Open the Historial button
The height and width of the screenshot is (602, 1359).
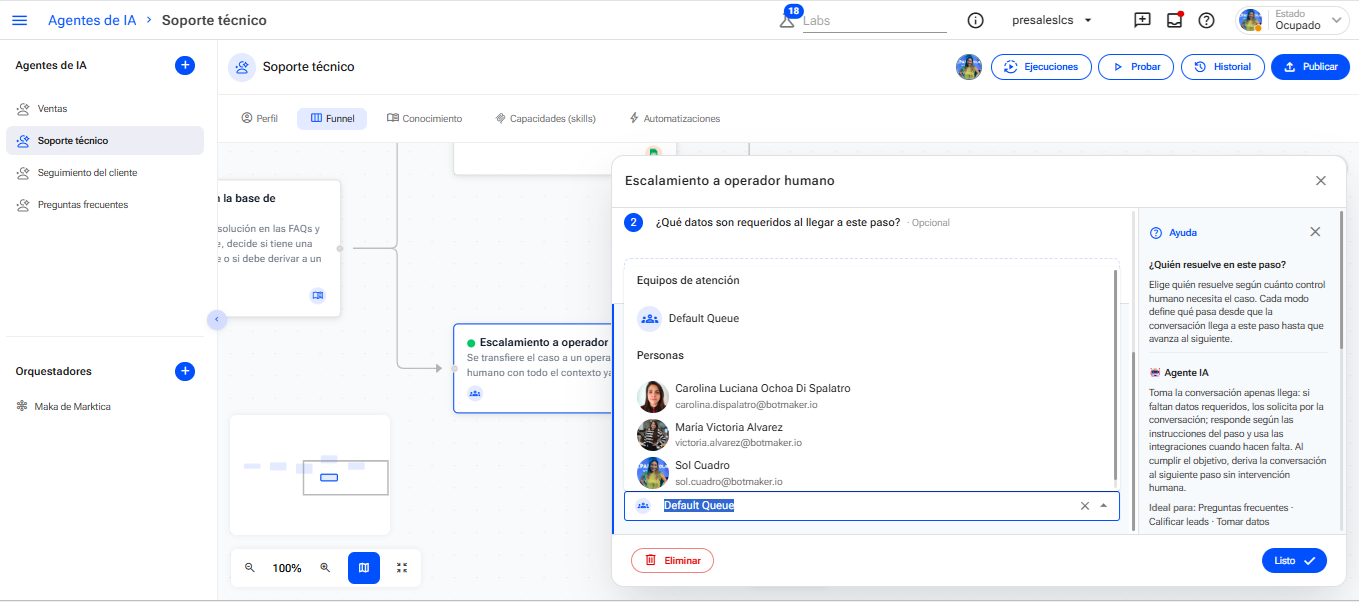1222,67
